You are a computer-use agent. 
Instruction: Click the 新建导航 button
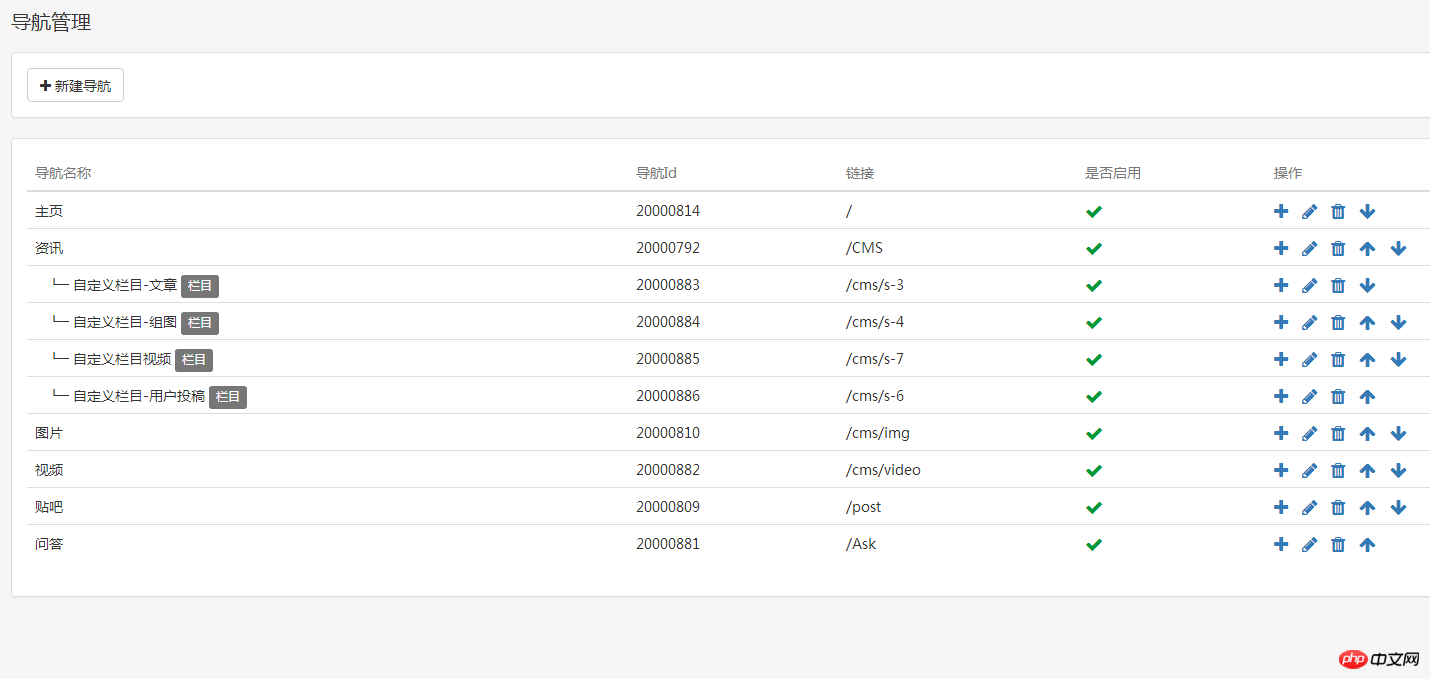pos(75,86)
